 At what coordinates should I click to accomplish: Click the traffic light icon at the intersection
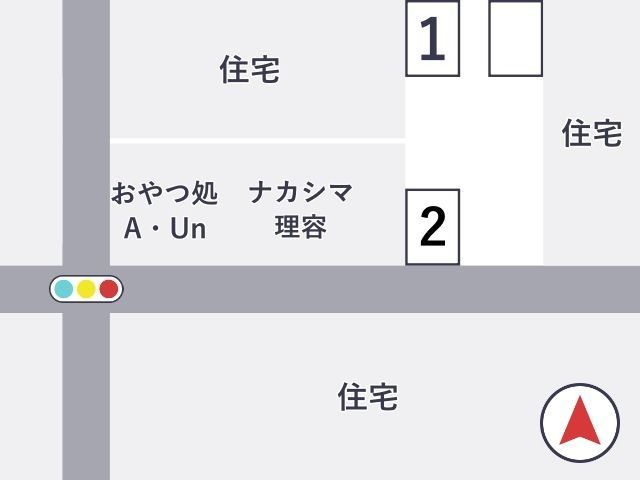pos(86,289)
